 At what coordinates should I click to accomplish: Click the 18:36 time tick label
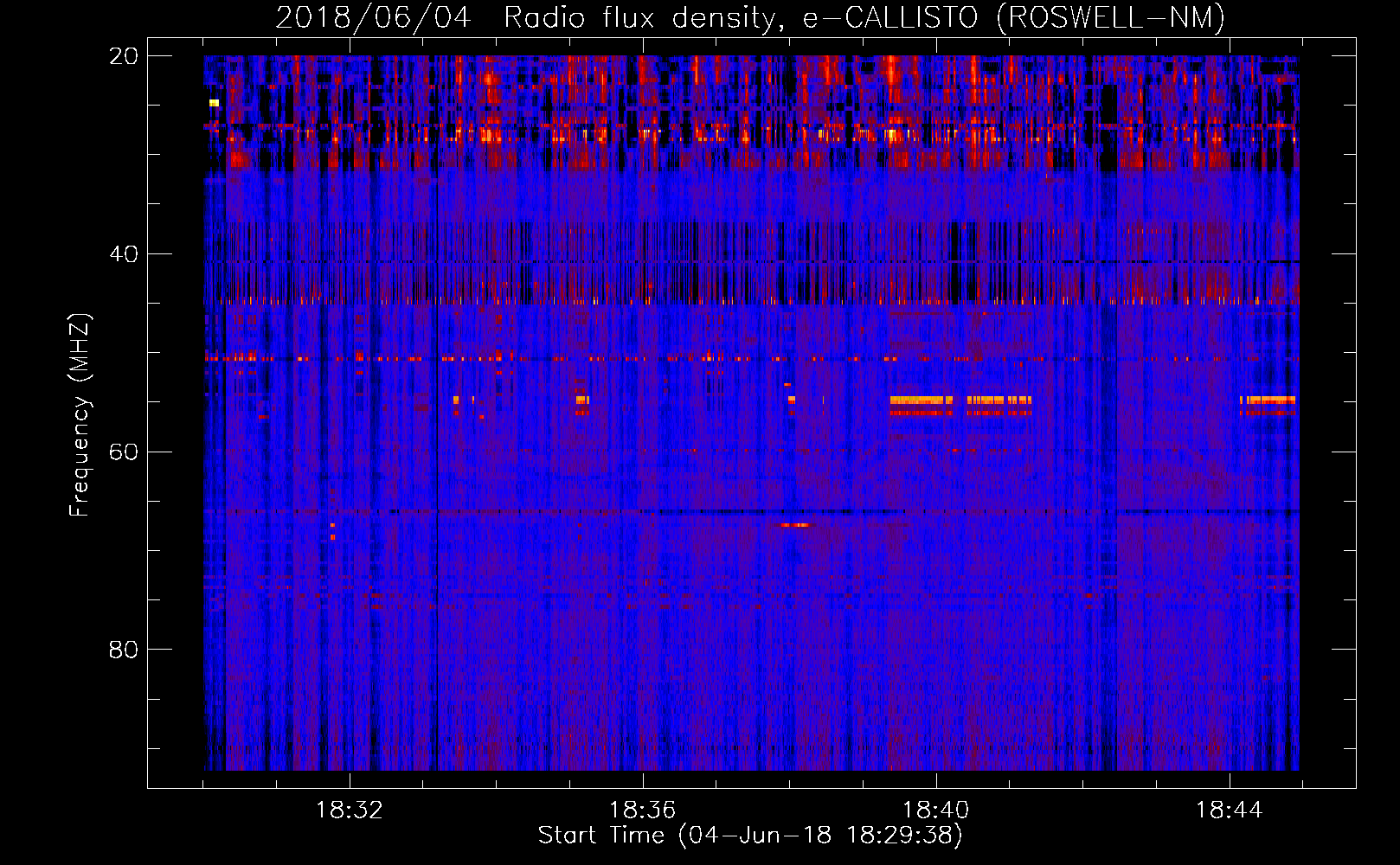coord(643,811)
